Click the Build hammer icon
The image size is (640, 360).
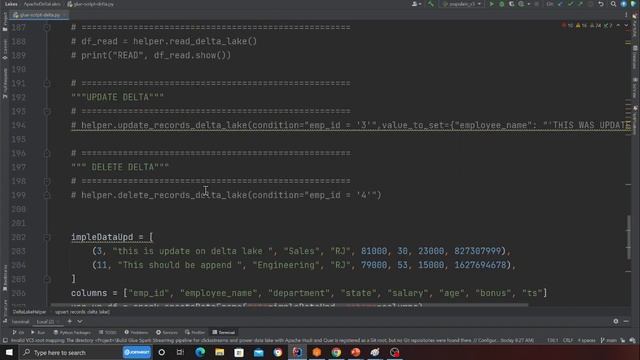click(x=431, y=4)
